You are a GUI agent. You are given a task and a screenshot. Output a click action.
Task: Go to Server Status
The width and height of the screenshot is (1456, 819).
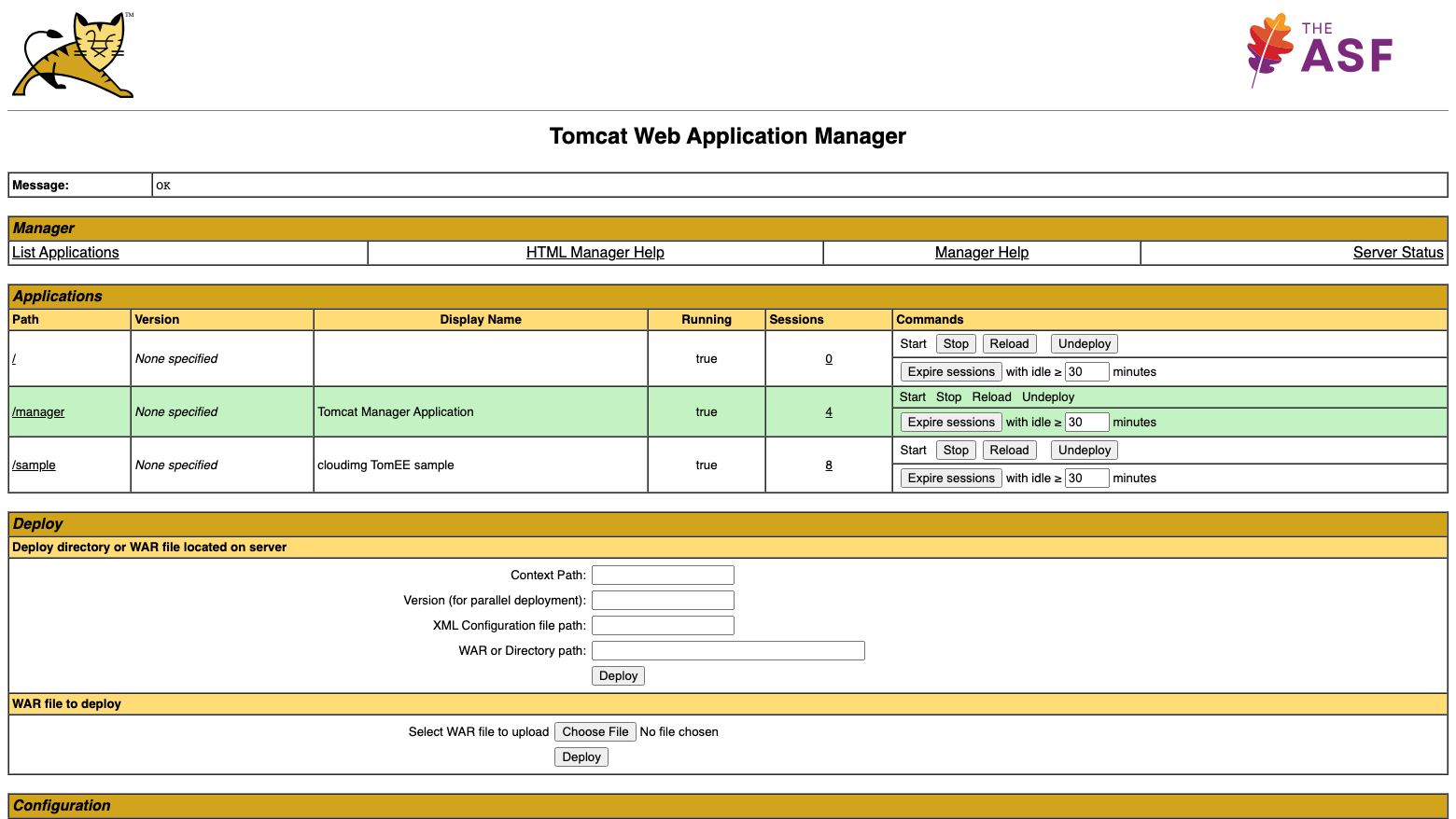point(1398,253)
